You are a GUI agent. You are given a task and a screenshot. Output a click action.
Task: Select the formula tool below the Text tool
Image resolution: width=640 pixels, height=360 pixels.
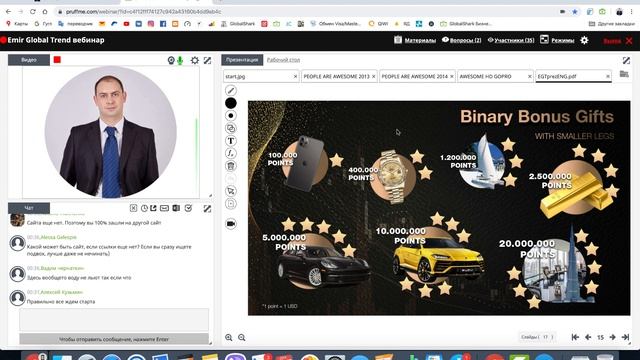point(231,153)
